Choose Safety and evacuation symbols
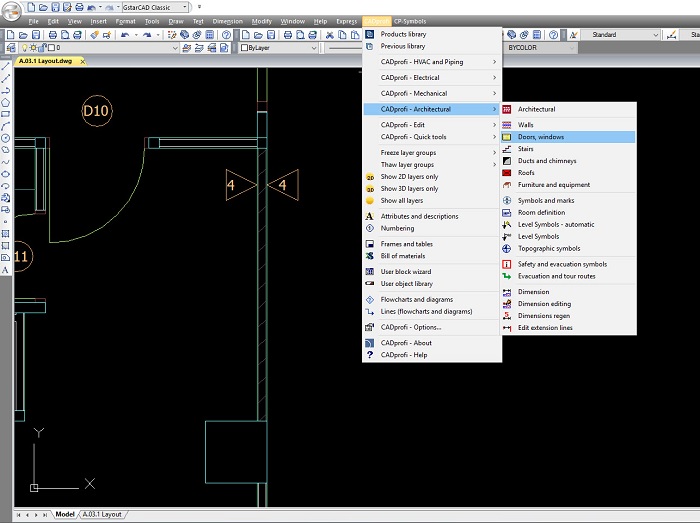The height and width of the screenshot is (523, 700). point(568,264)
